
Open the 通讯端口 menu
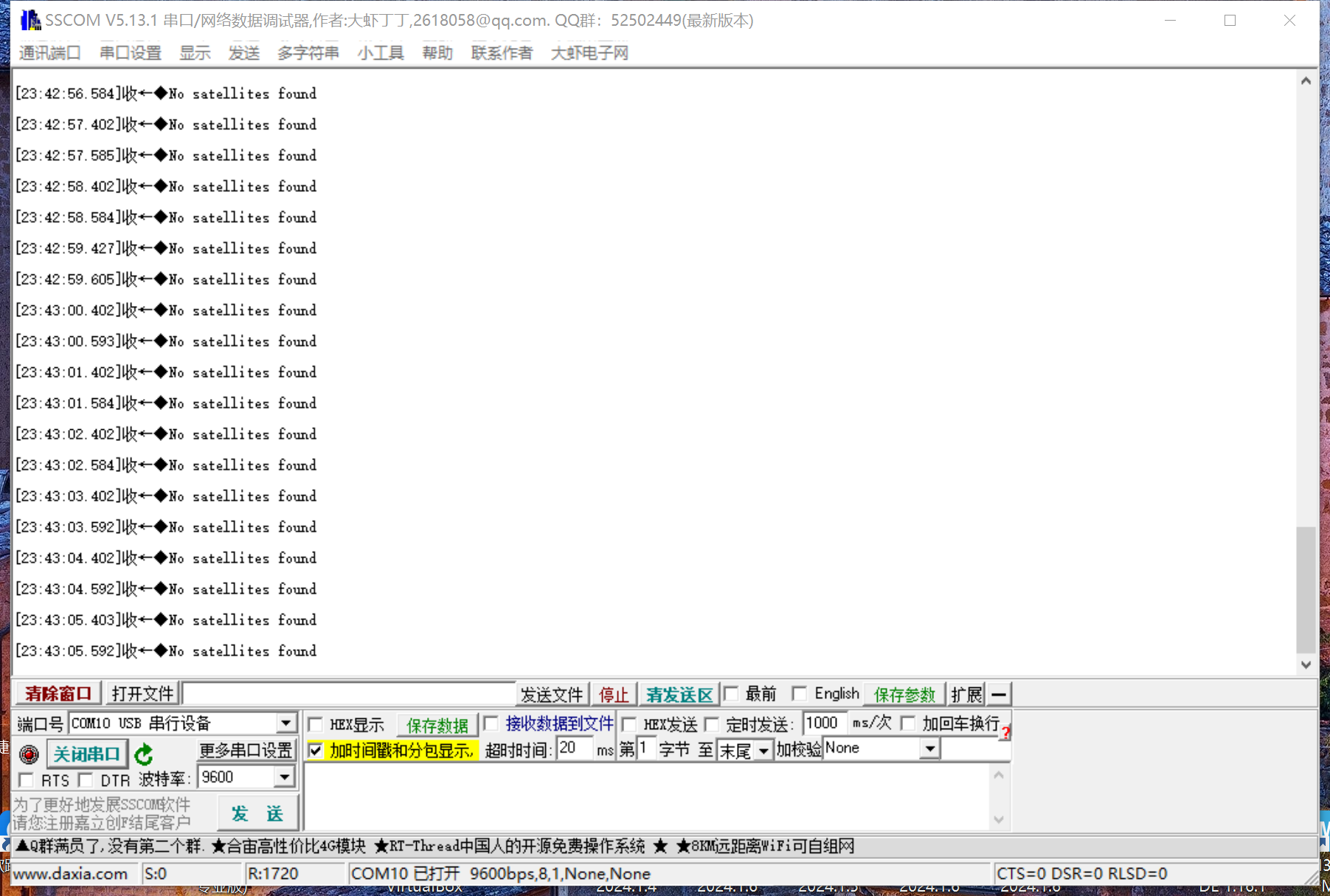49,53
